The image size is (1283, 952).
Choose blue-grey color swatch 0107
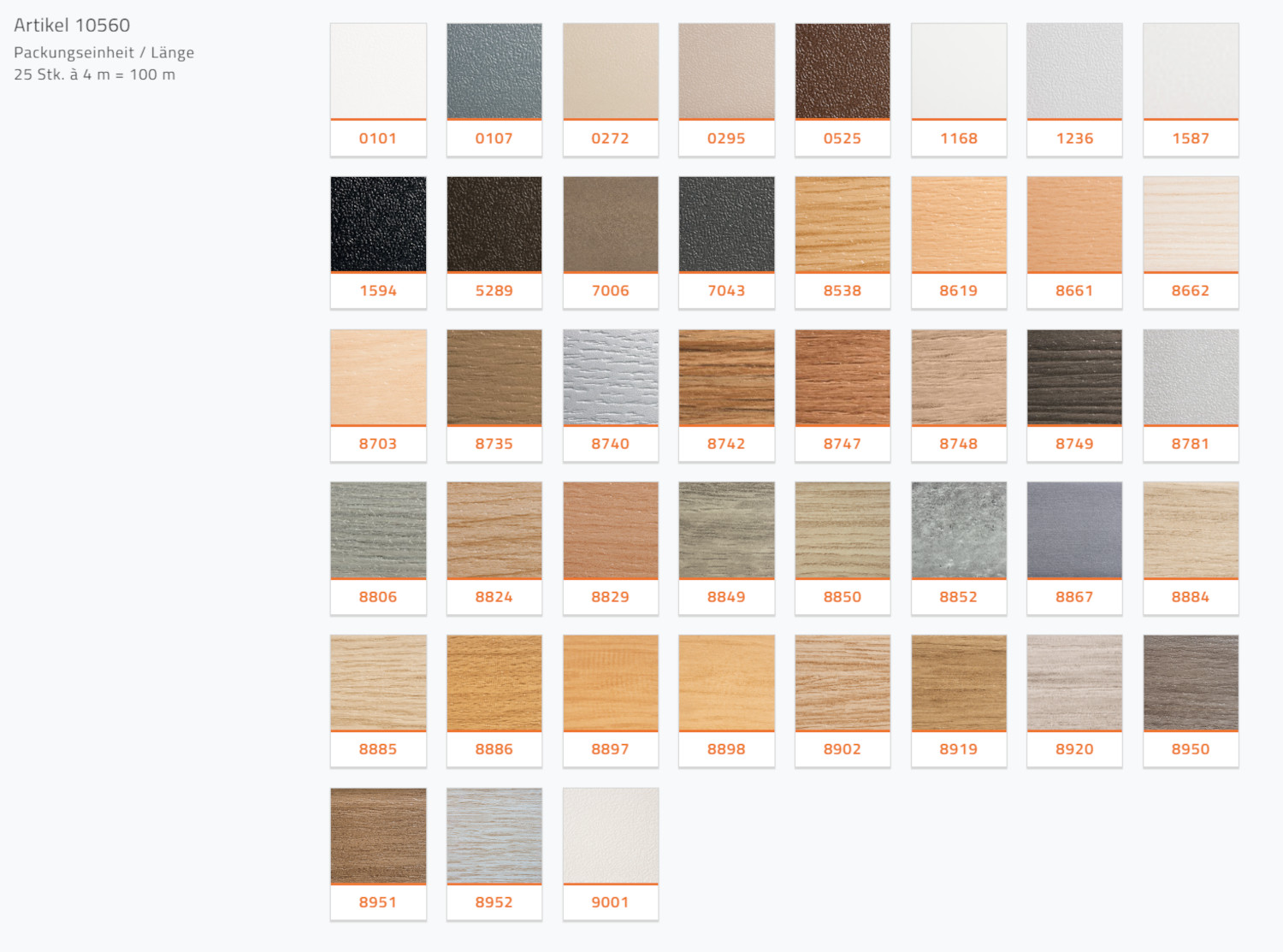tap(494, 72)
